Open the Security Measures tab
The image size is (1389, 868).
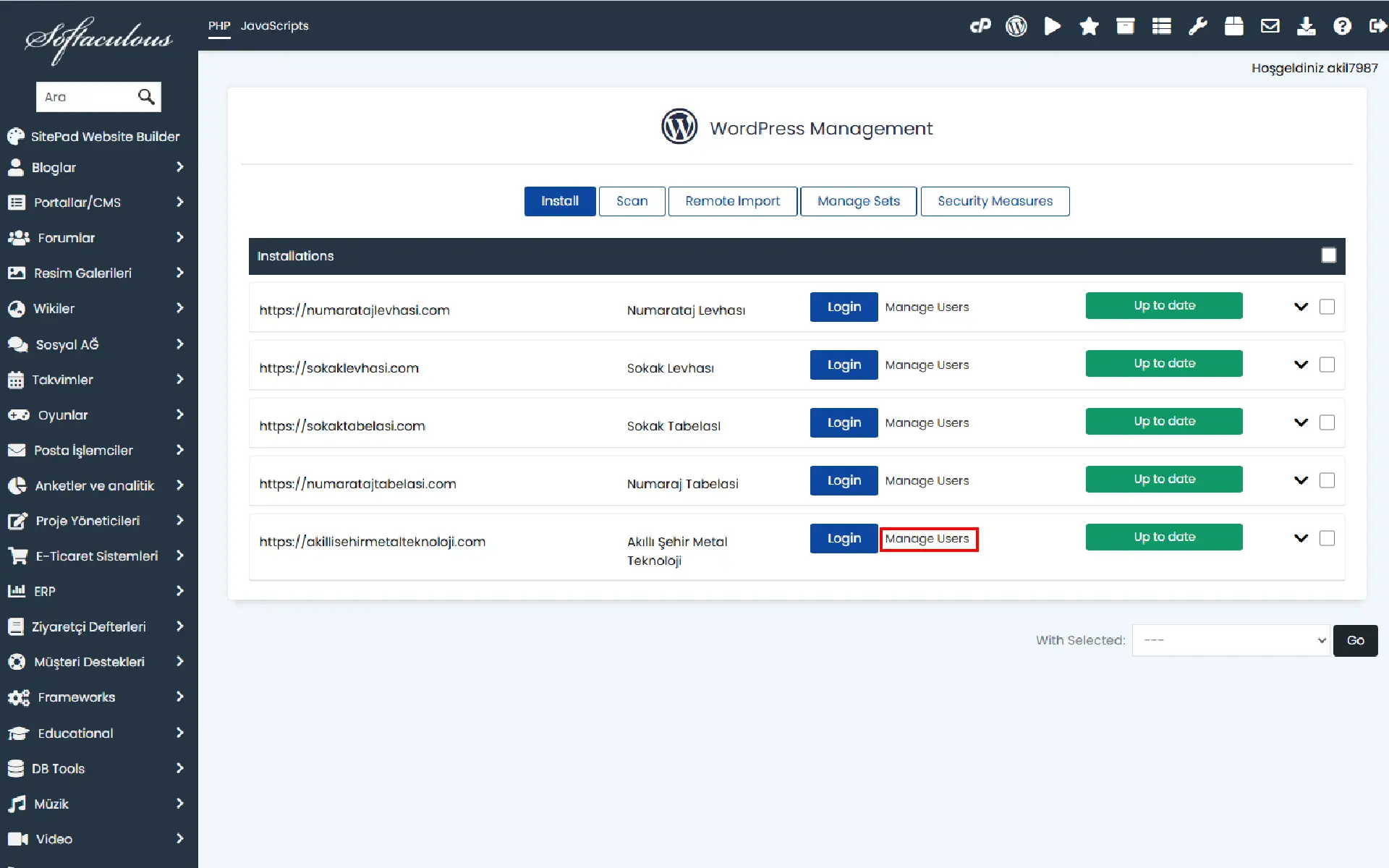[995, 201]
